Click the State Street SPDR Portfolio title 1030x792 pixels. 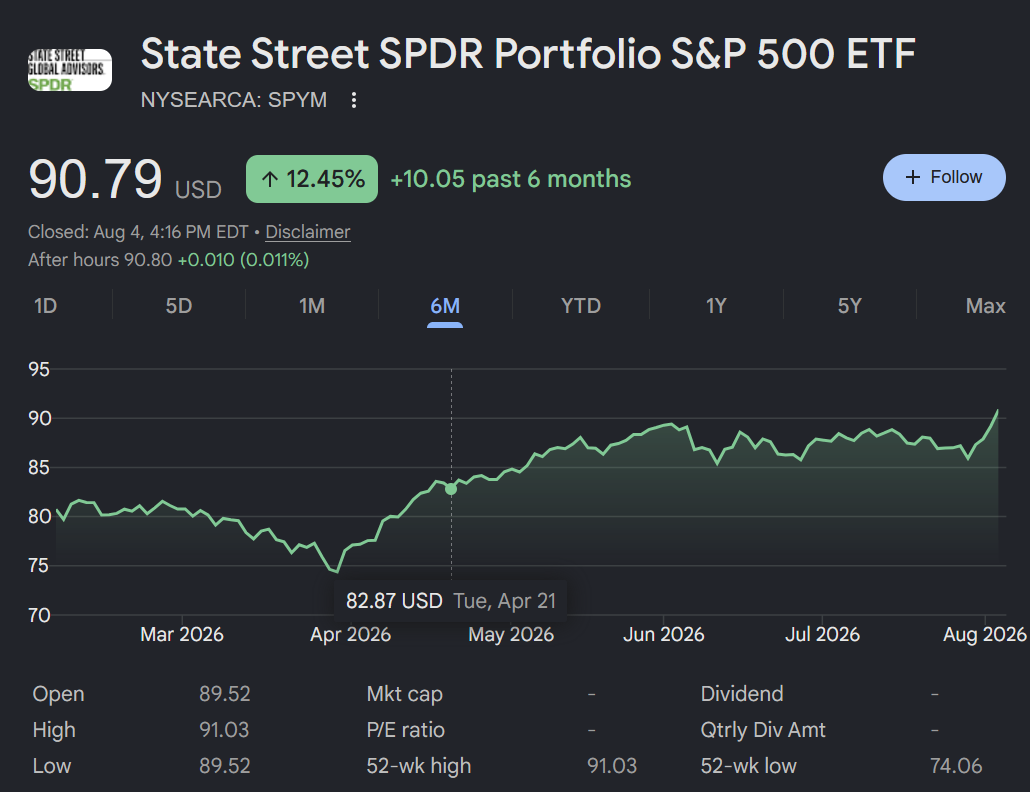[x=528, y=53]
